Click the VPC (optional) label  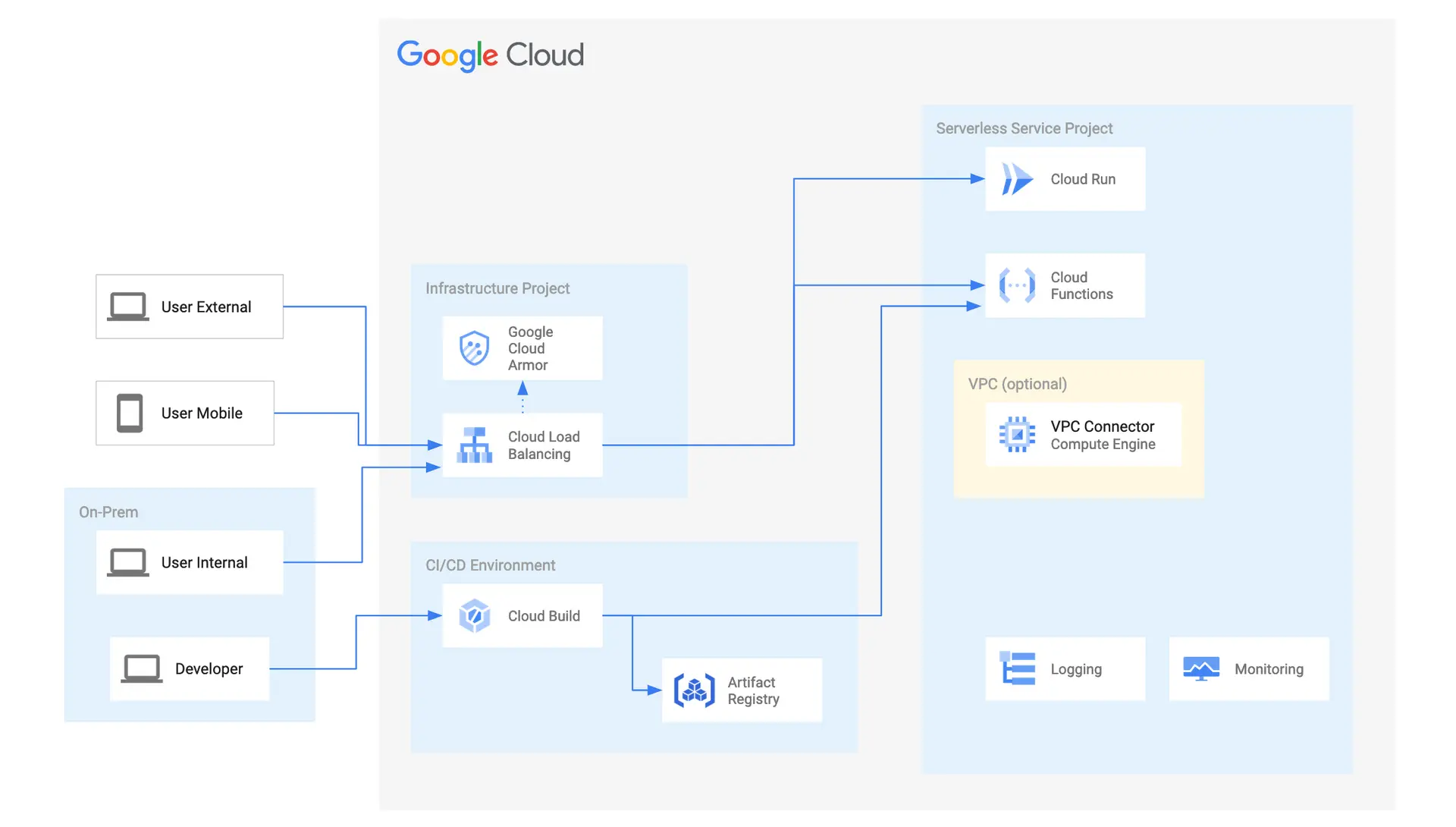1017,384
